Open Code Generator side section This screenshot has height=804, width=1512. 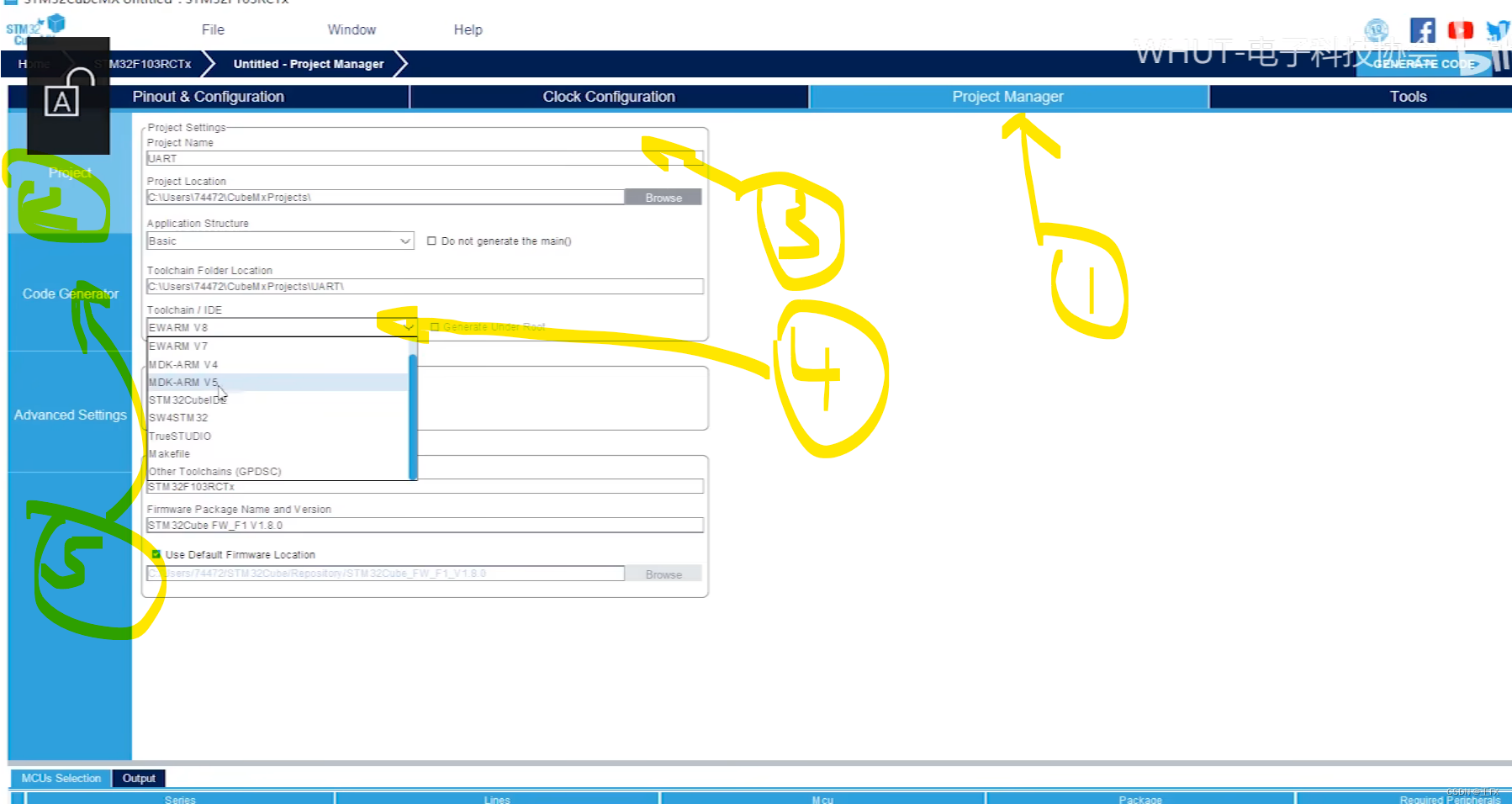point(70,294)
